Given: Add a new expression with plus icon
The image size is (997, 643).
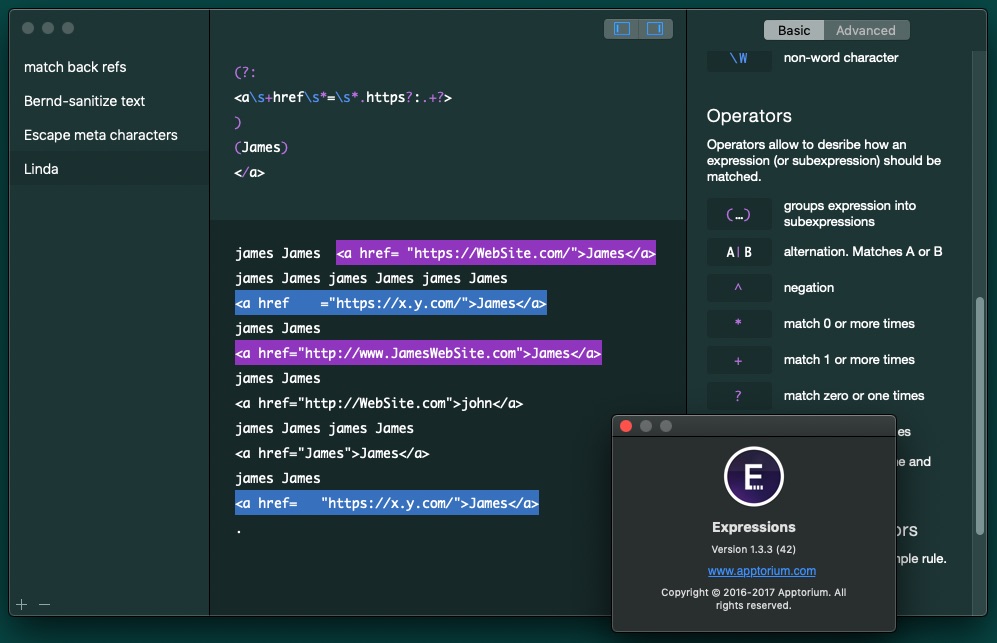Looking at the screenshot, I should 22,604.
